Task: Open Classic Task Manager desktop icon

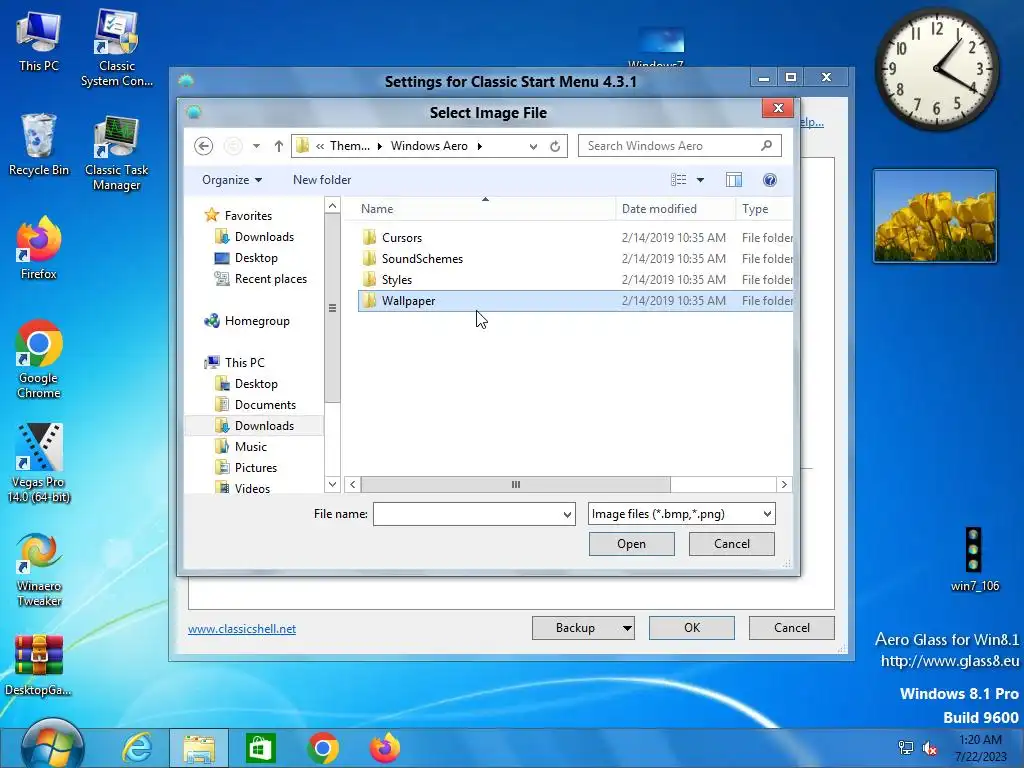Action: point(117,152)
